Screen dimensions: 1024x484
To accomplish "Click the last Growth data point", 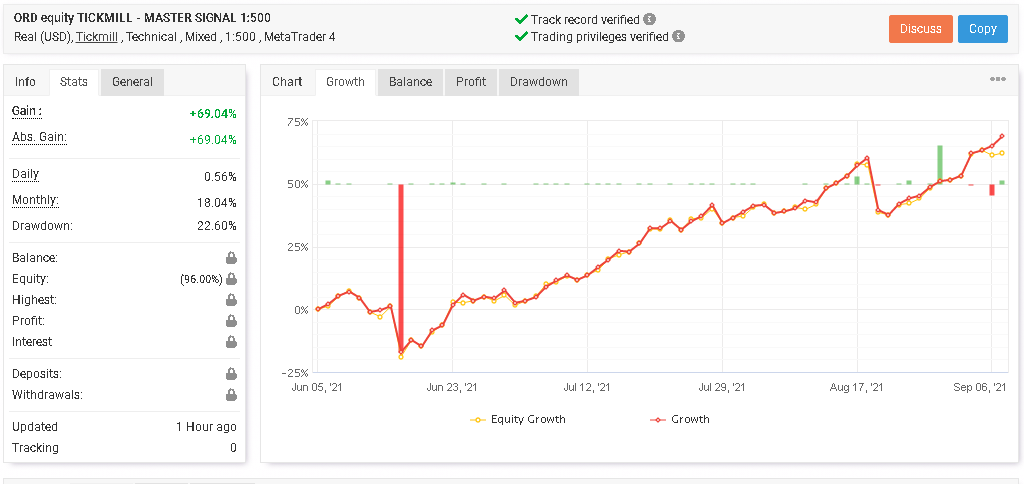I will (1002, 137).
